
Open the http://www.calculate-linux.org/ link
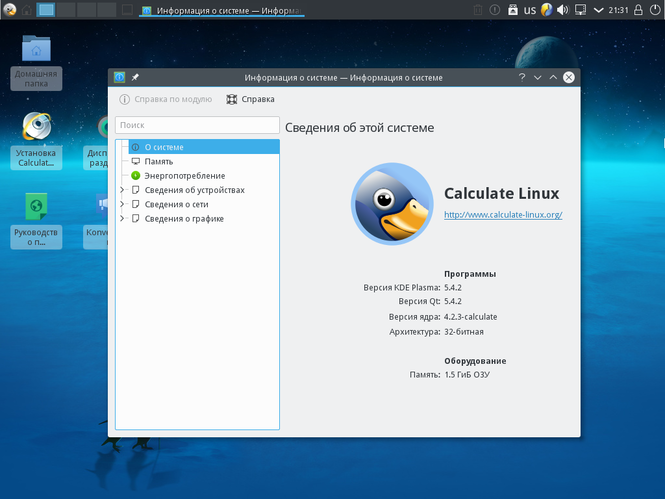point(503,215)
